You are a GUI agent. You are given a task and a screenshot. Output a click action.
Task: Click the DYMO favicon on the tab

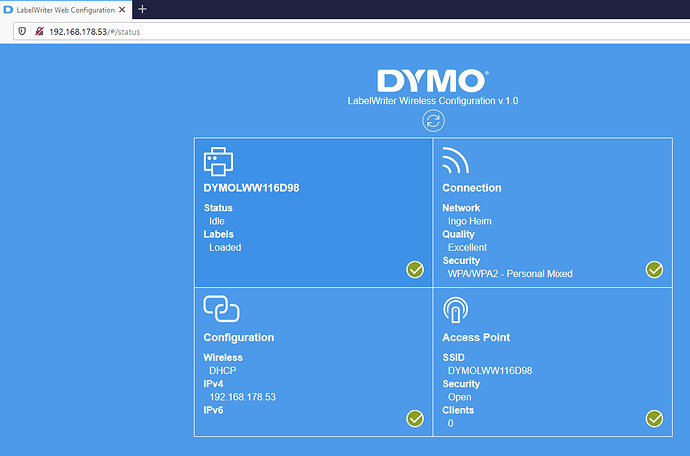[x=8, y=9]
